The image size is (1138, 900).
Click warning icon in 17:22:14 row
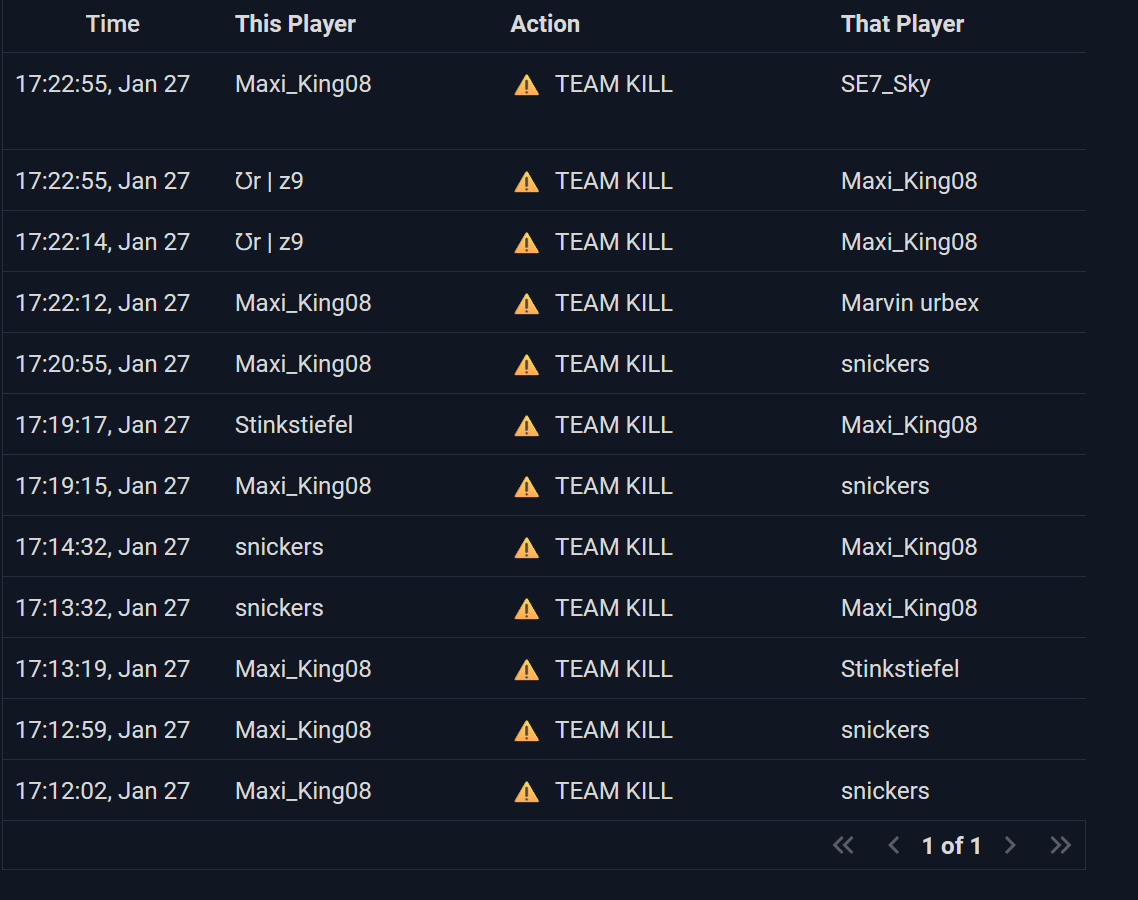[x=526, y=243]
